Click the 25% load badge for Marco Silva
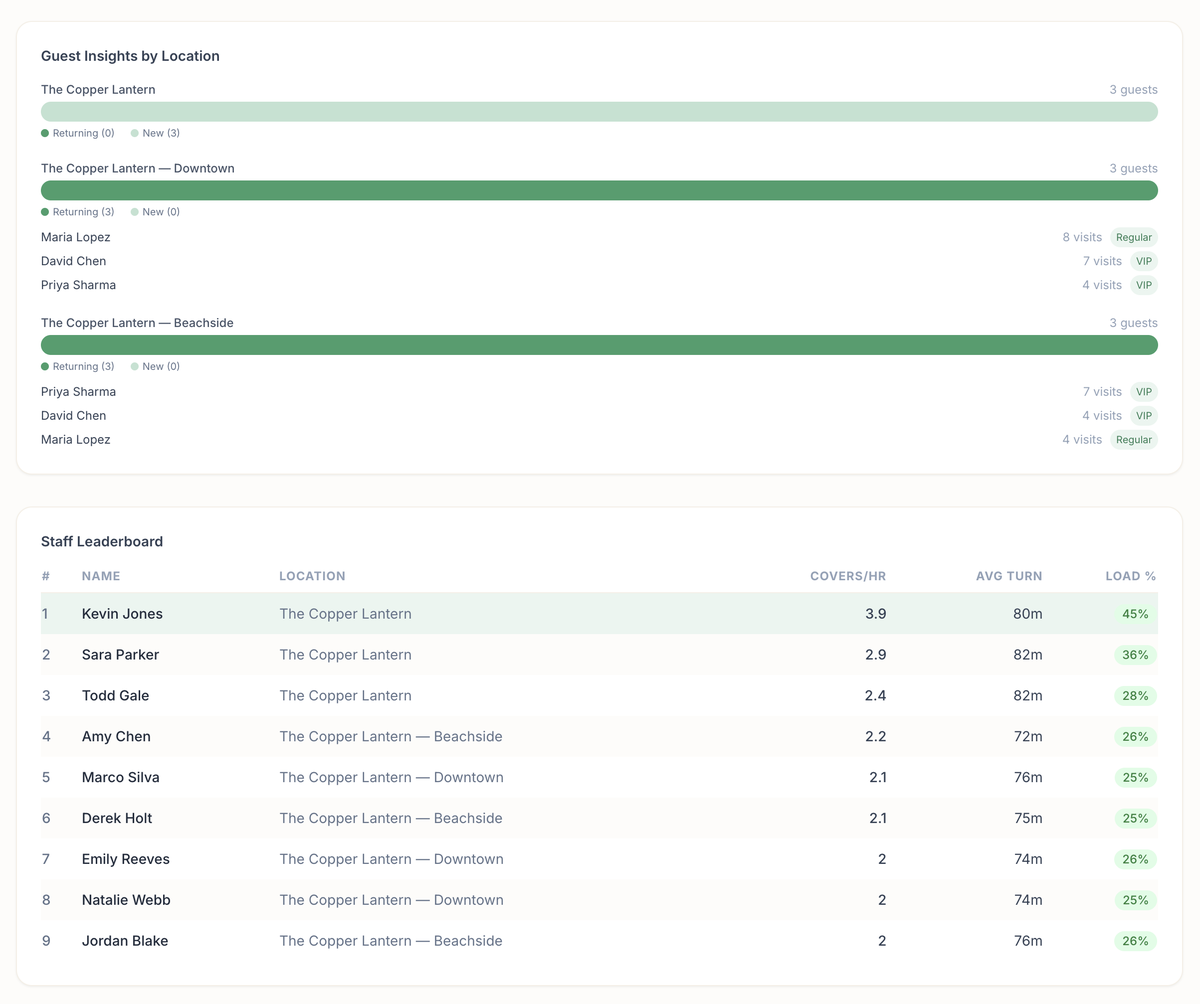The height and width of the screenshot is (1004, 1200). [x=1135, y=778]
